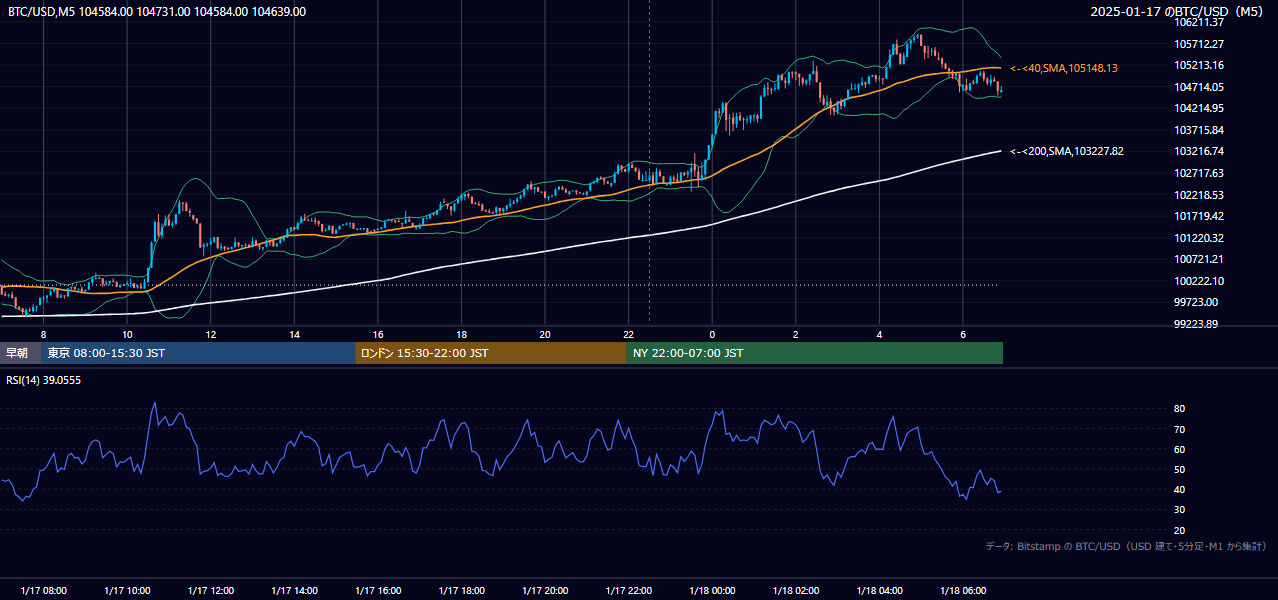Click the bottom date label 1/18 06:00

coord(963,591)
